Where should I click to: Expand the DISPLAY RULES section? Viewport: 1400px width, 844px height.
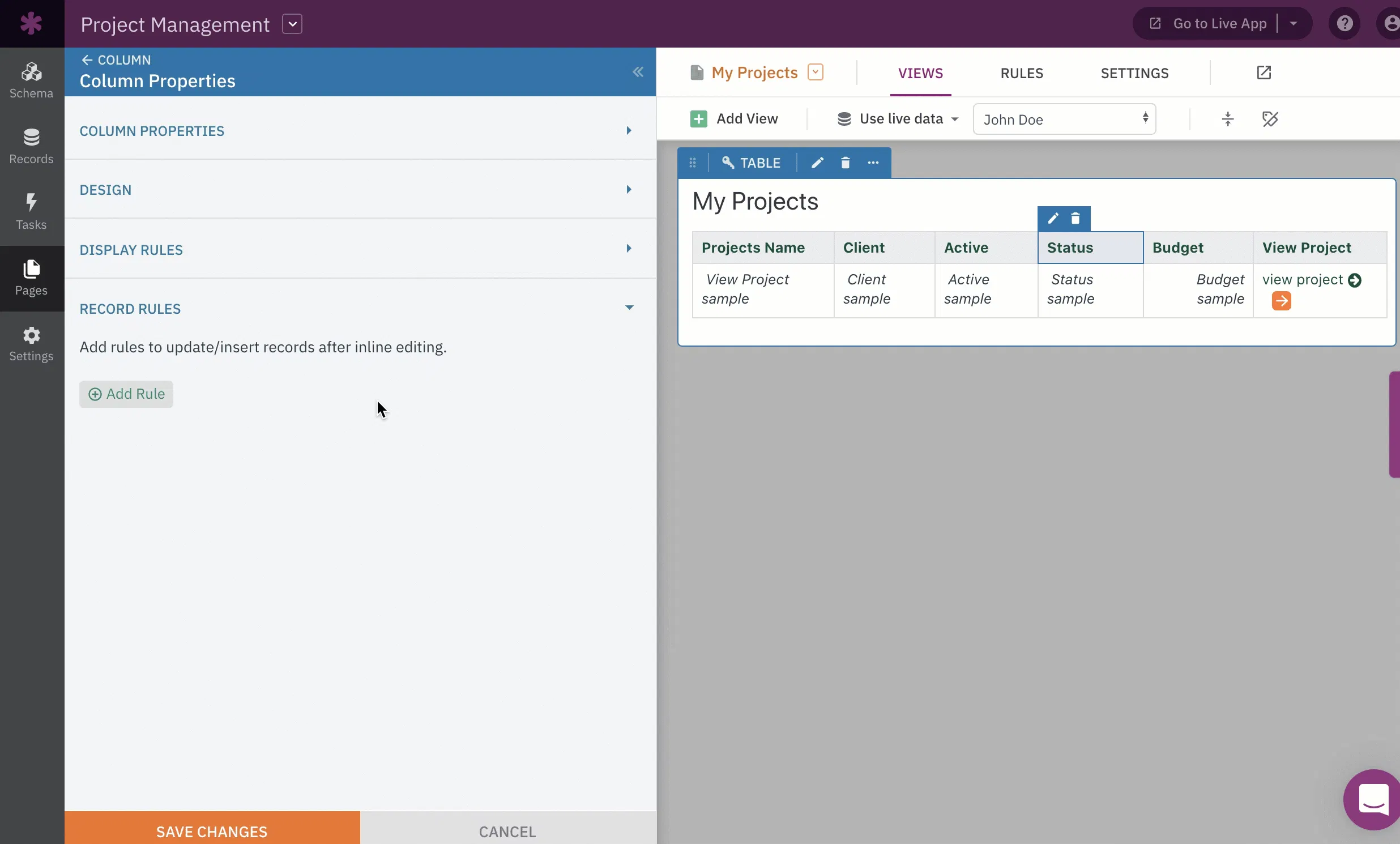click(x=360, y=249)
